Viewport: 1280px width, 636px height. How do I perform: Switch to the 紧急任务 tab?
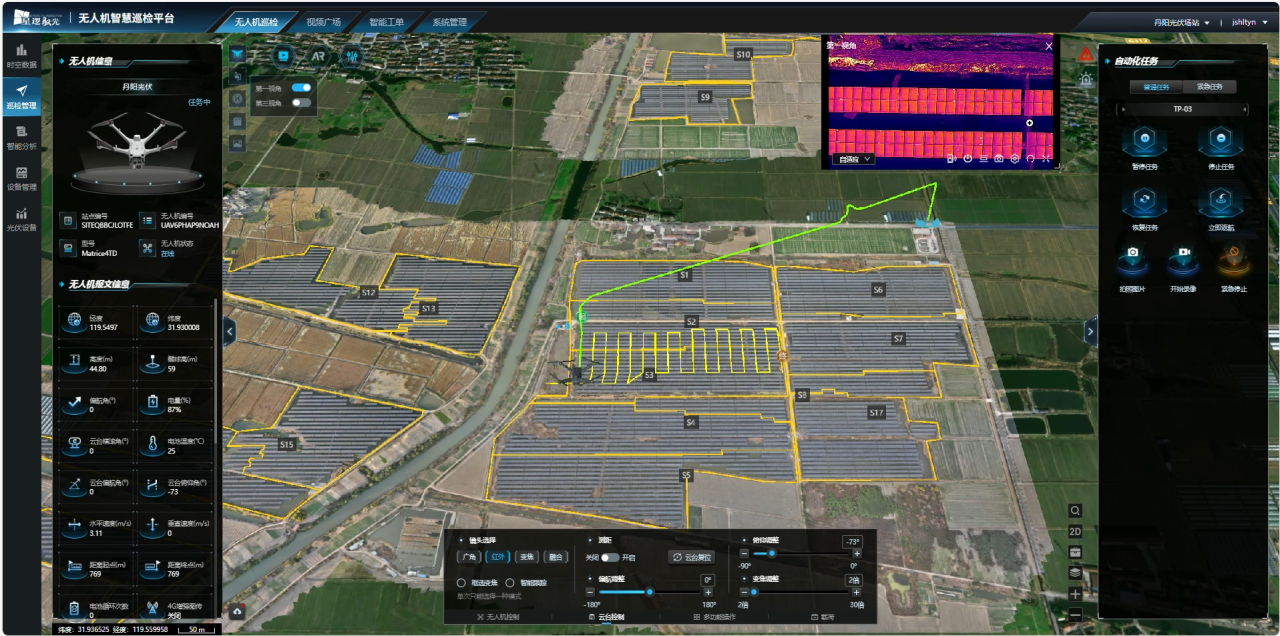[1216, 87]
